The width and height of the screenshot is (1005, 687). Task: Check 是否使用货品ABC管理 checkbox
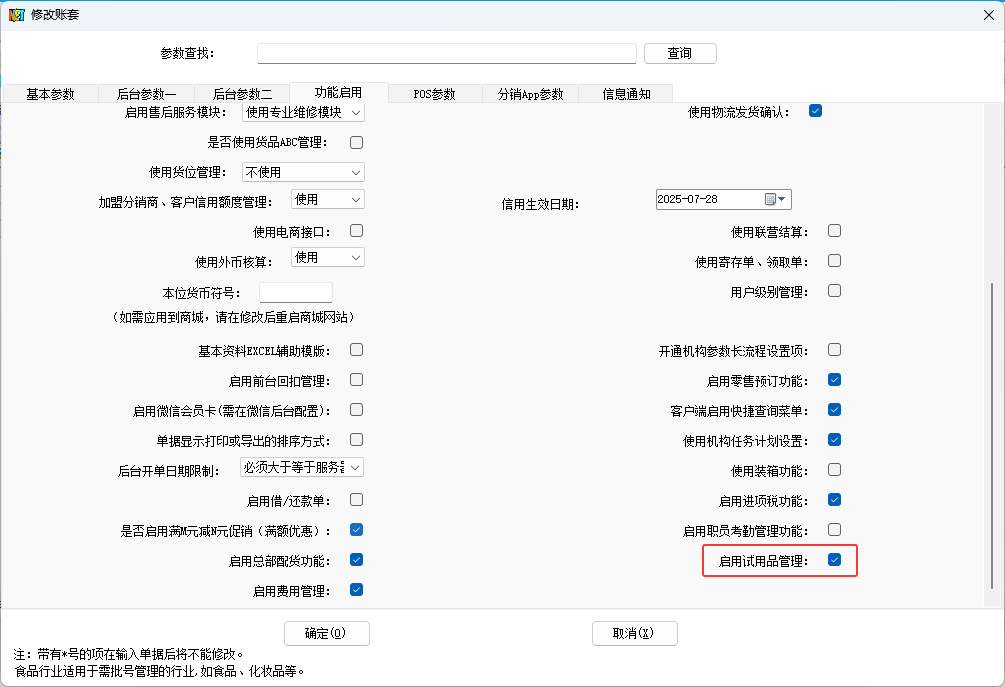[356, 142]
